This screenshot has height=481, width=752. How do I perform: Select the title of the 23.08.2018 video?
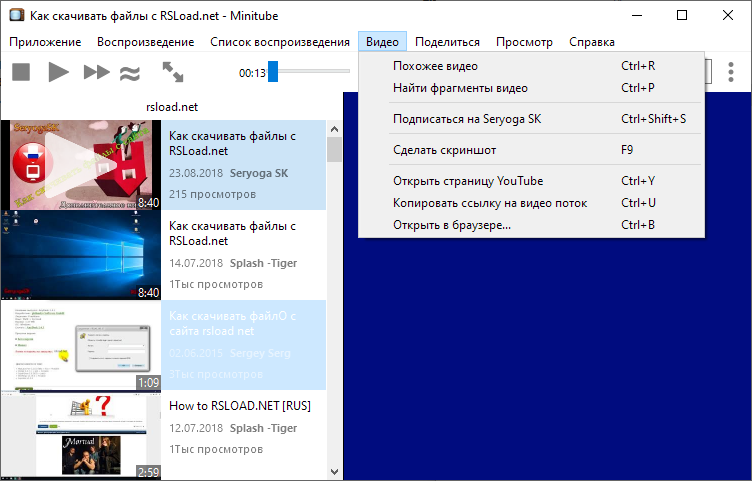click(232, 143)
